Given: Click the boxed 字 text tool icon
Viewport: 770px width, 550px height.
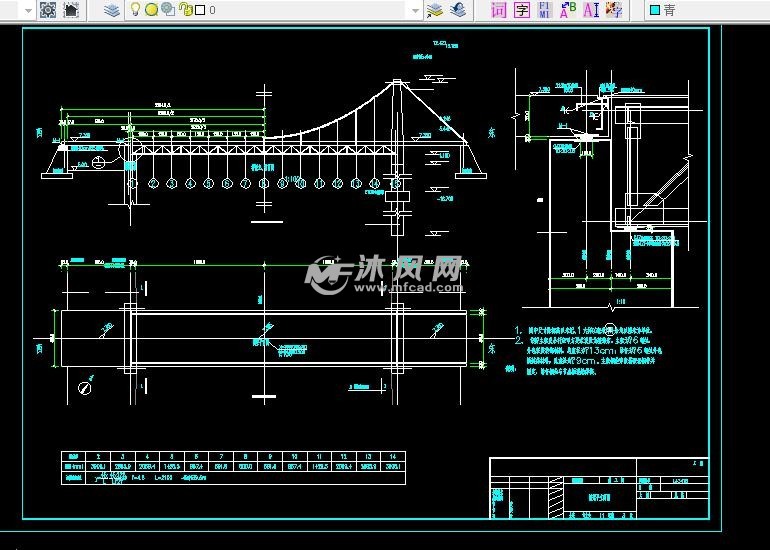Looking at the screenshot, I should point(521,10).
